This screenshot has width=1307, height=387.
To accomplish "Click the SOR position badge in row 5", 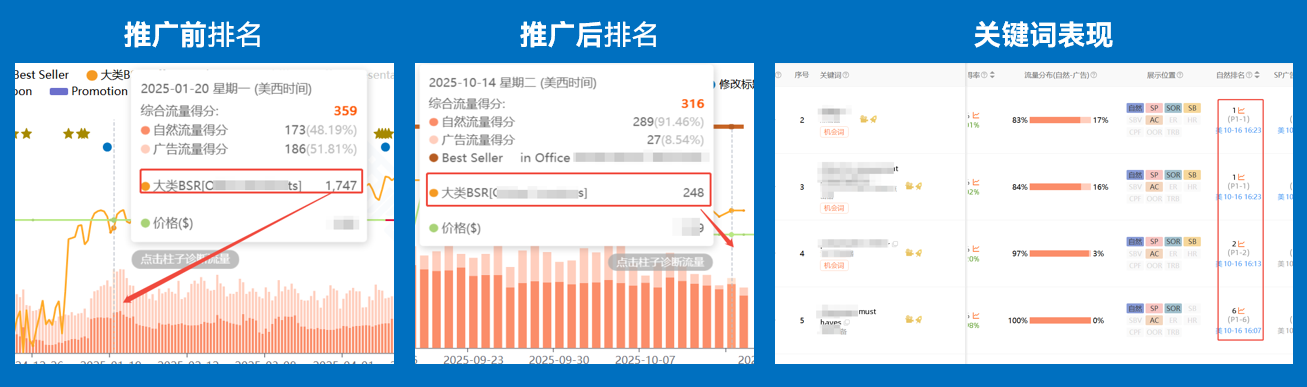I will click(1173, 308).
